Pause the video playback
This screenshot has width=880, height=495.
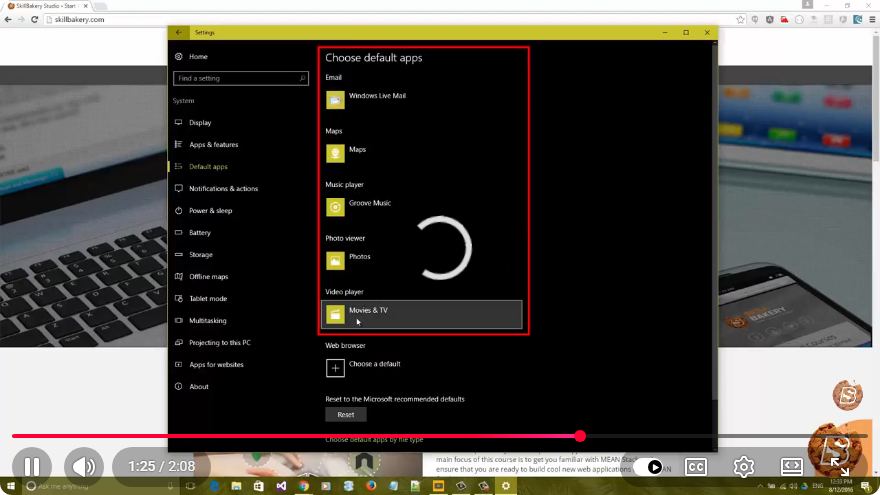[x=32, y=466]
